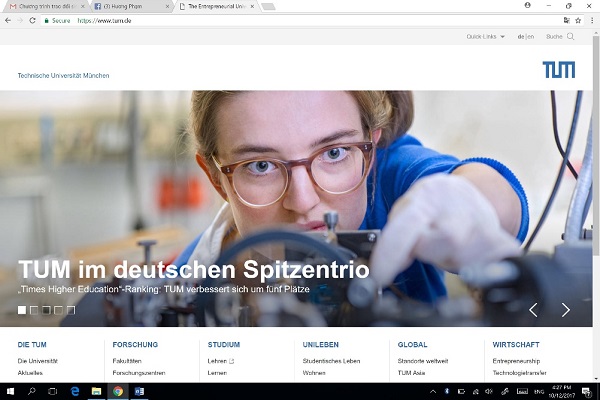Open File Explorer from the taskbar
This screenshot has height=400, width=600.
(96, 391)
